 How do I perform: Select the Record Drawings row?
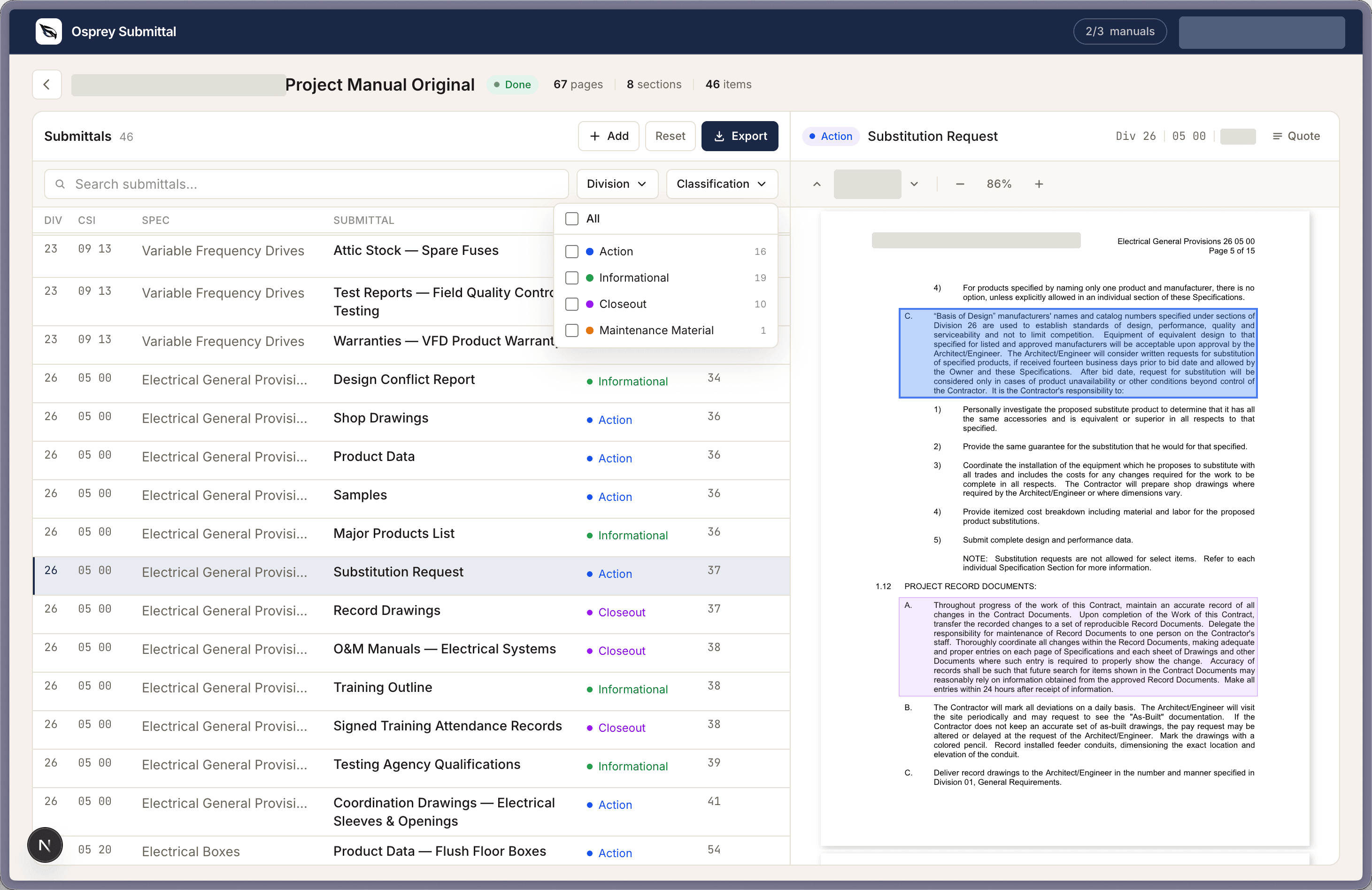411,614
